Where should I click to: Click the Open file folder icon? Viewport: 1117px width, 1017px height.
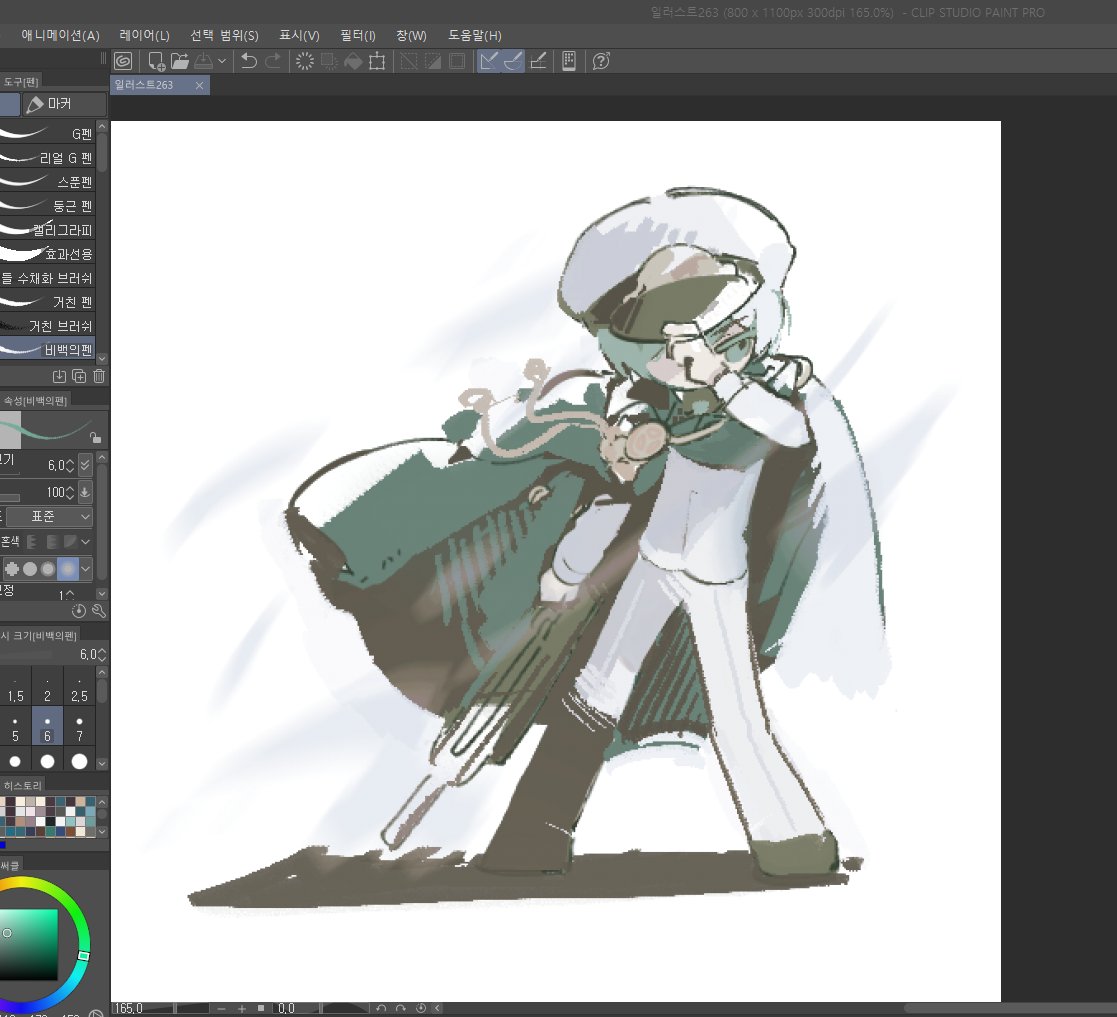pos(180,61)
